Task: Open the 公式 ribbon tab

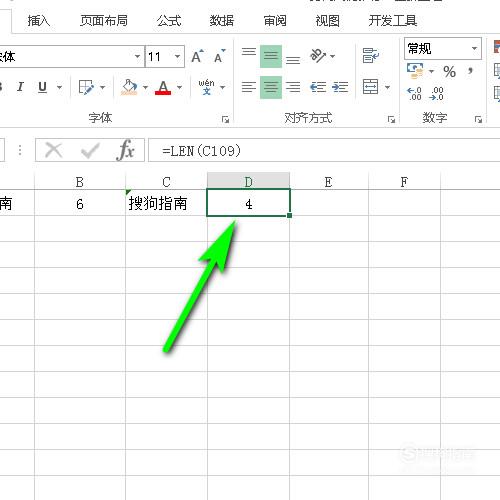Action: coord(169,21)
